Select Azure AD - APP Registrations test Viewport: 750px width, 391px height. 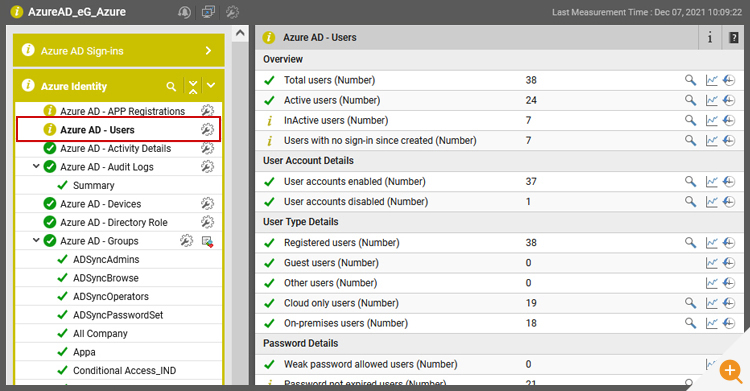(122, 111)
